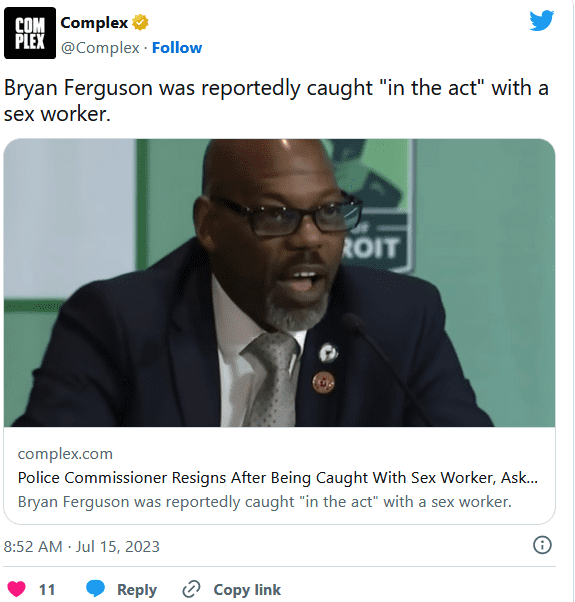This screenshot has width=575, height=602.
Task: Open the tweet info circle icon
Action: tap(542, 545)
